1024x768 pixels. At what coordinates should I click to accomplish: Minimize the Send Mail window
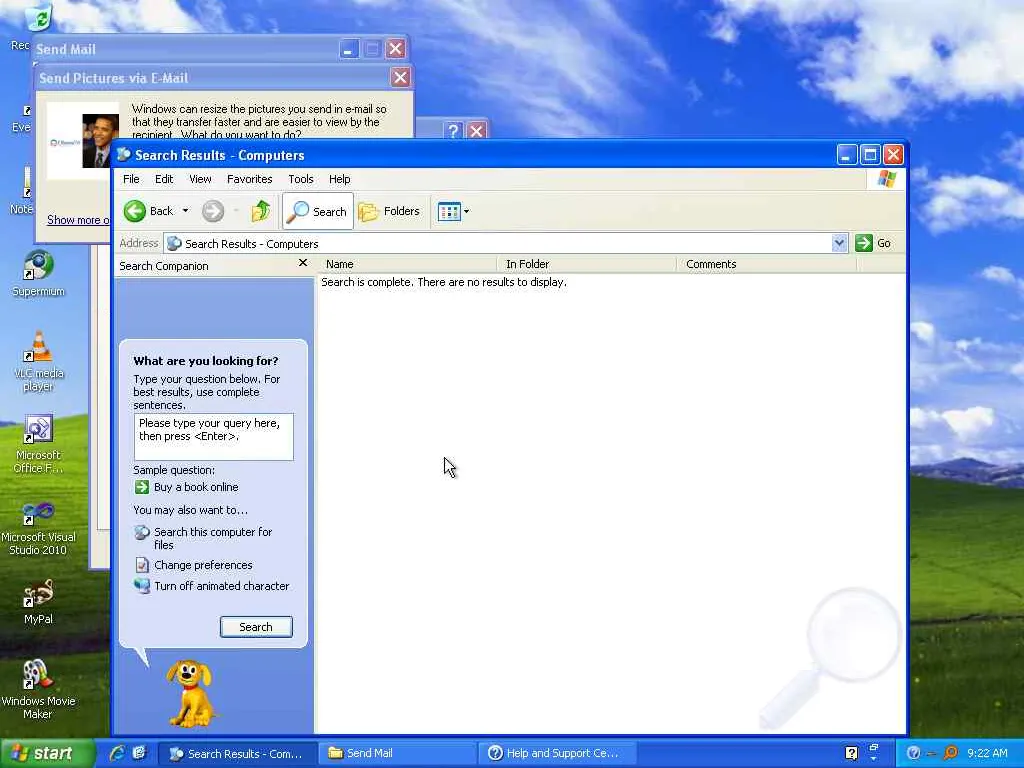349,49
